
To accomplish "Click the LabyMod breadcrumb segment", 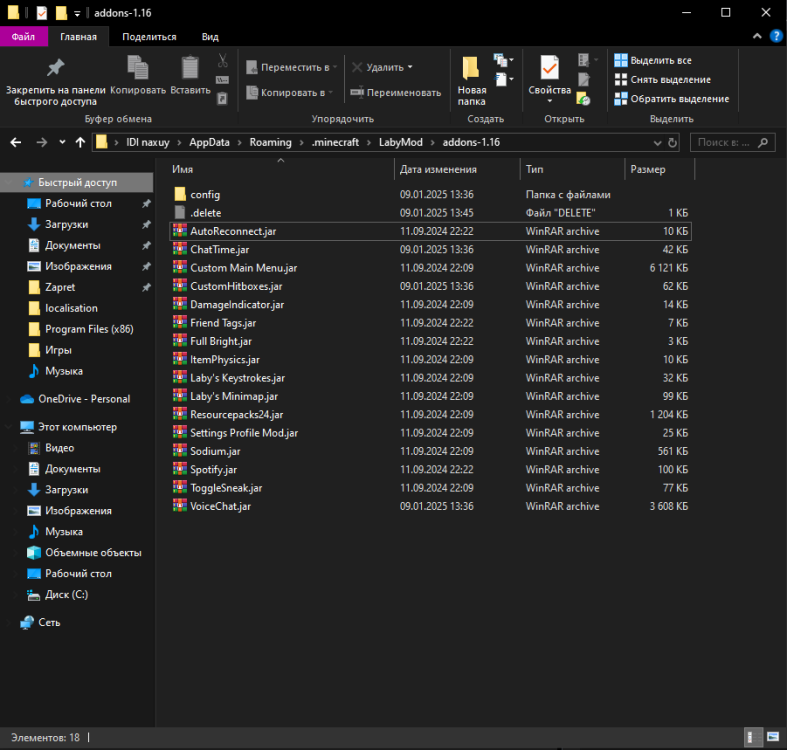I will (x=401, y=143).
